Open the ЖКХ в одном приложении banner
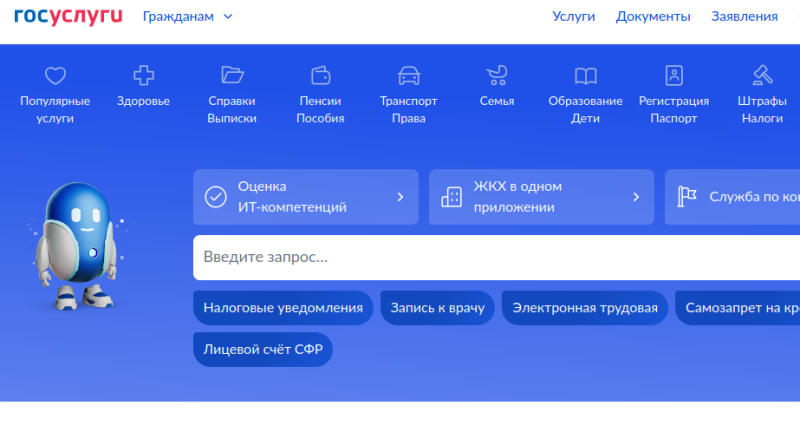Viewport: 800px width, 445px height. point(541,197)
